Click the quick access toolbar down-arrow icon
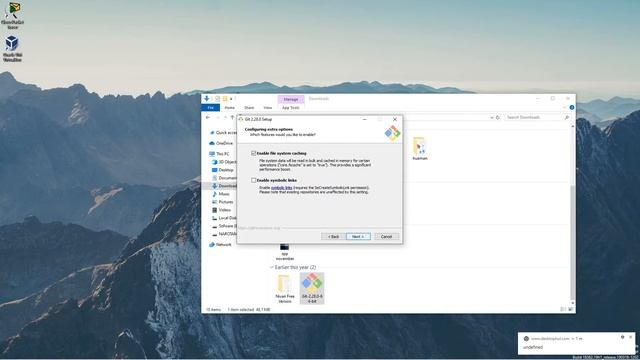This screenshot has width=640, height=360. coord(207,99)
